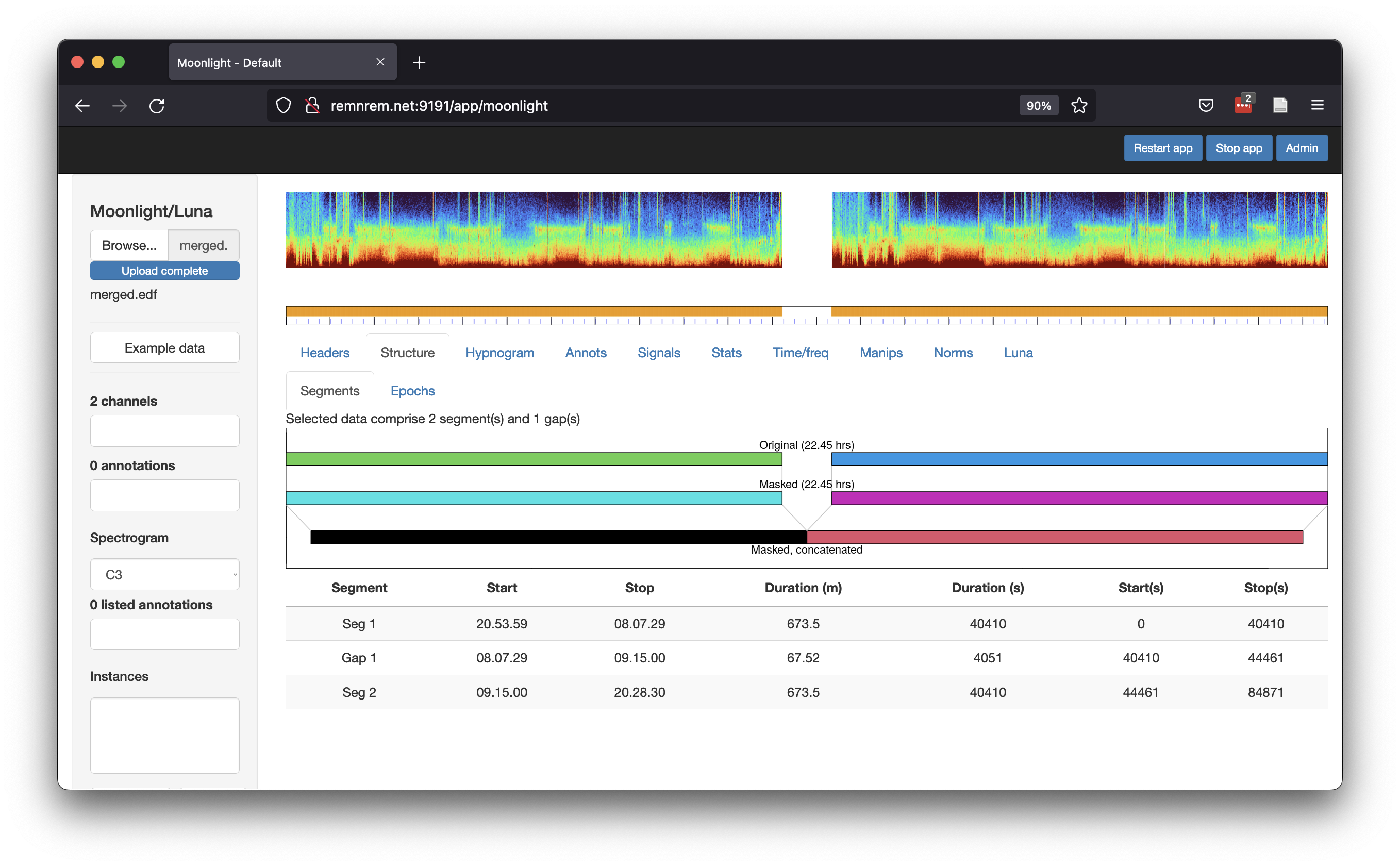Click the red extension icon with badge
1400x866 pixels.
1243,105
